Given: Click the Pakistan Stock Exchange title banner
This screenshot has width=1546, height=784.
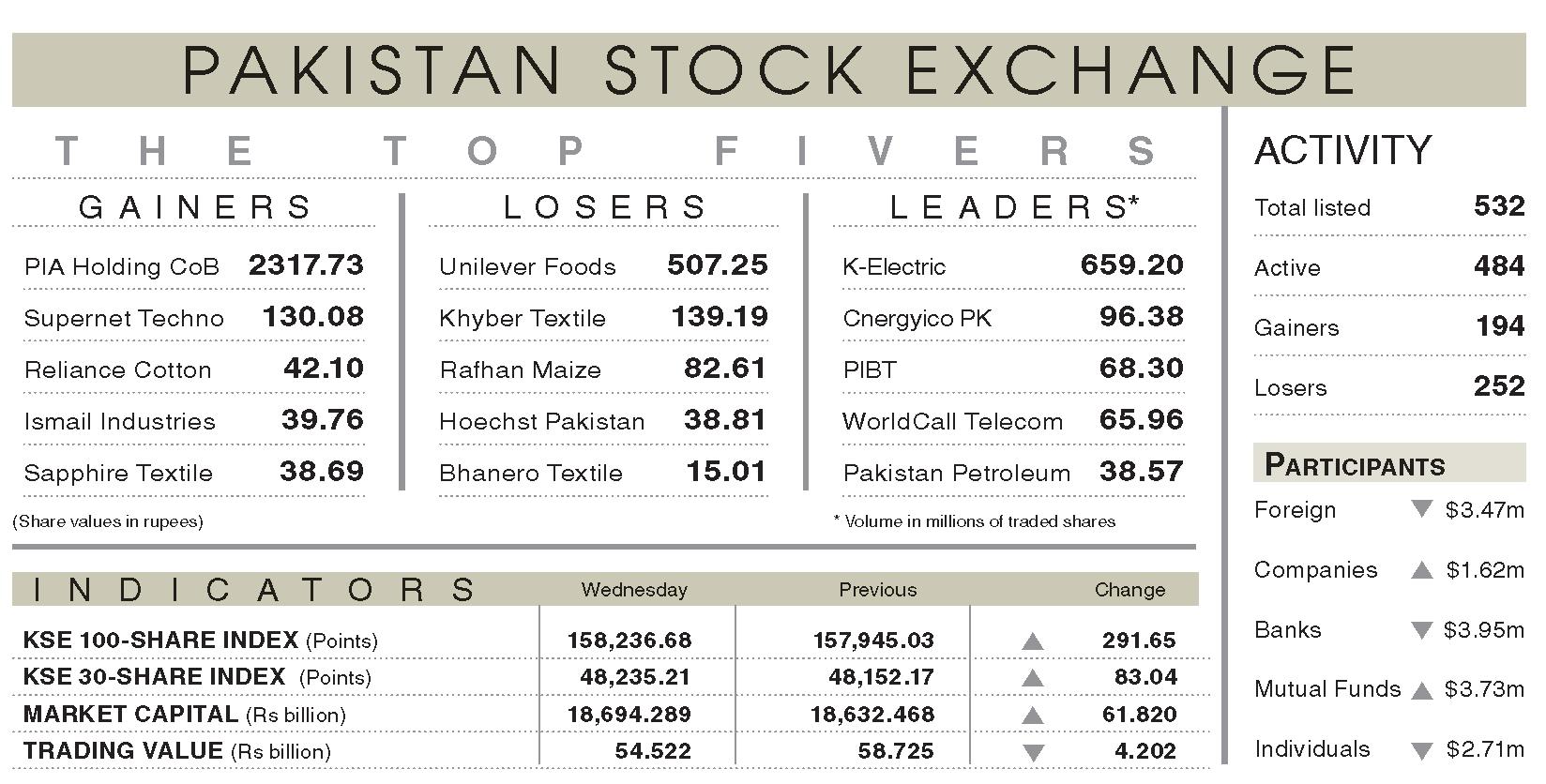Looking at the screenshot, I should point(768,69).
